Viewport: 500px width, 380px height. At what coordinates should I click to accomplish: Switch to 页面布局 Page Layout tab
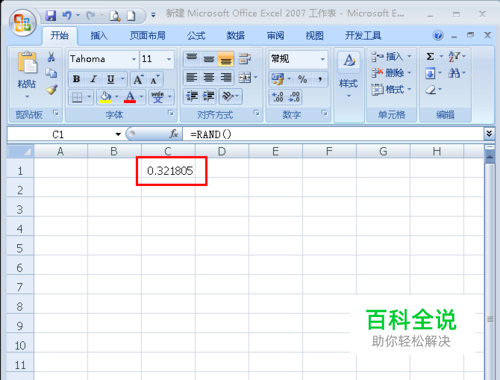[147, 35]
